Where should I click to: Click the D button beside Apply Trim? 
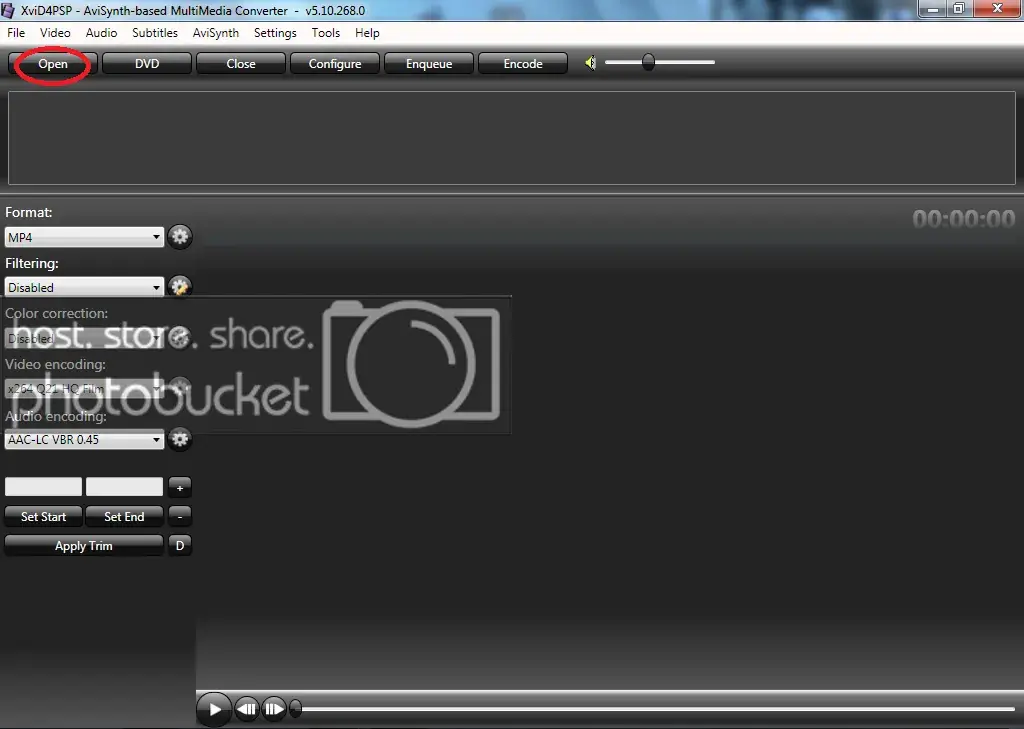coord(180,545)
